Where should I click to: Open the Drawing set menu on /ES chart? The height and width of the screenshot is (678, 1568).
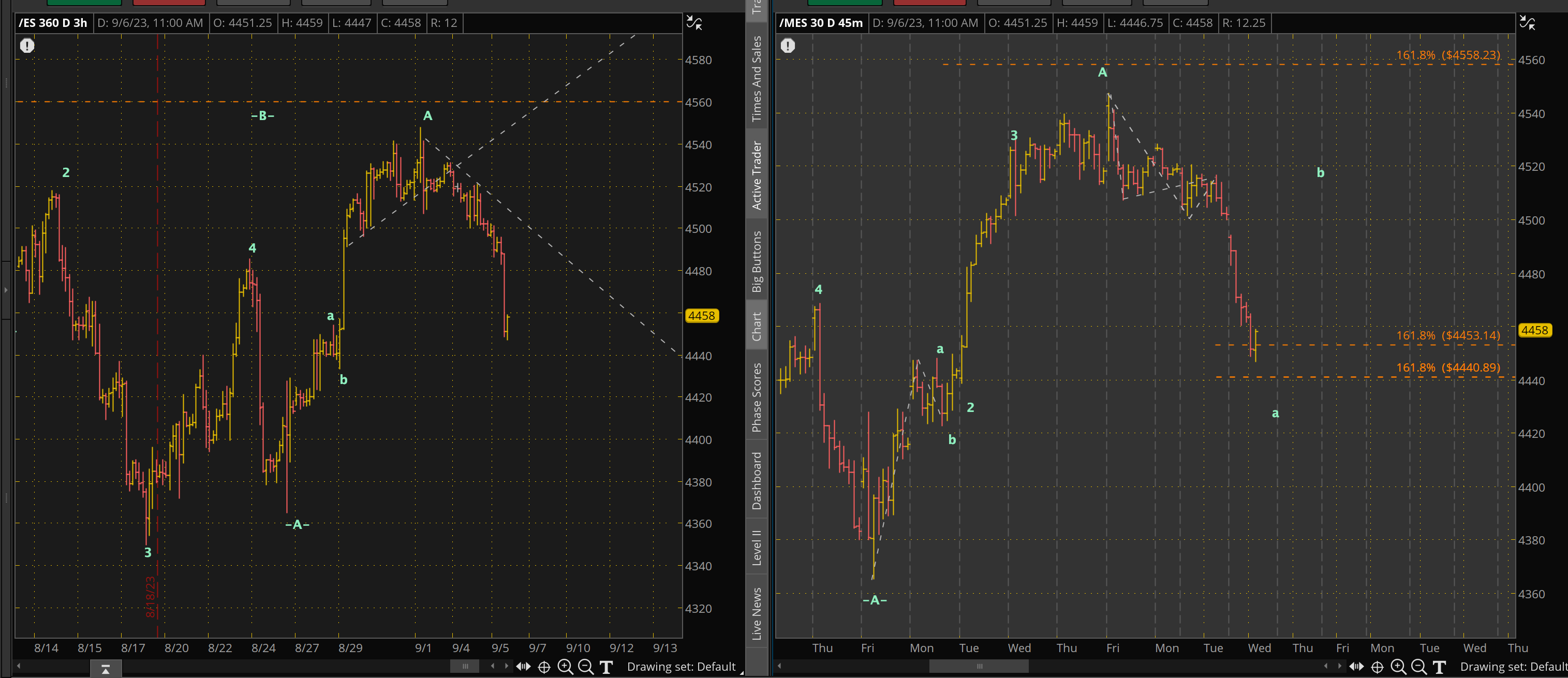click(x=681, y=667)
